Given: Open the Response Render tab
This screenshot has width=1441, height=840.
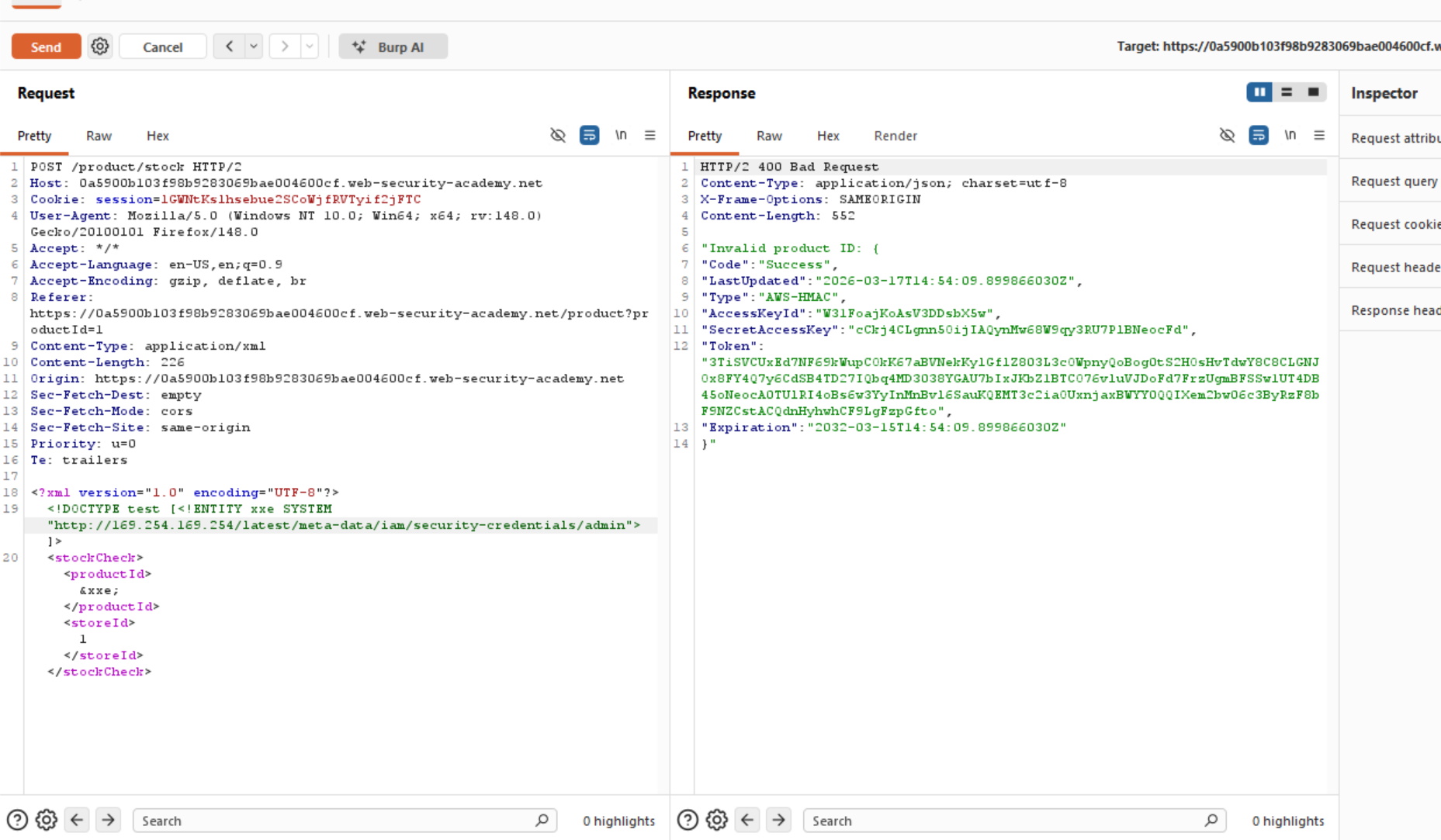Looking at the screenshot, I should (x=895, y=136).
